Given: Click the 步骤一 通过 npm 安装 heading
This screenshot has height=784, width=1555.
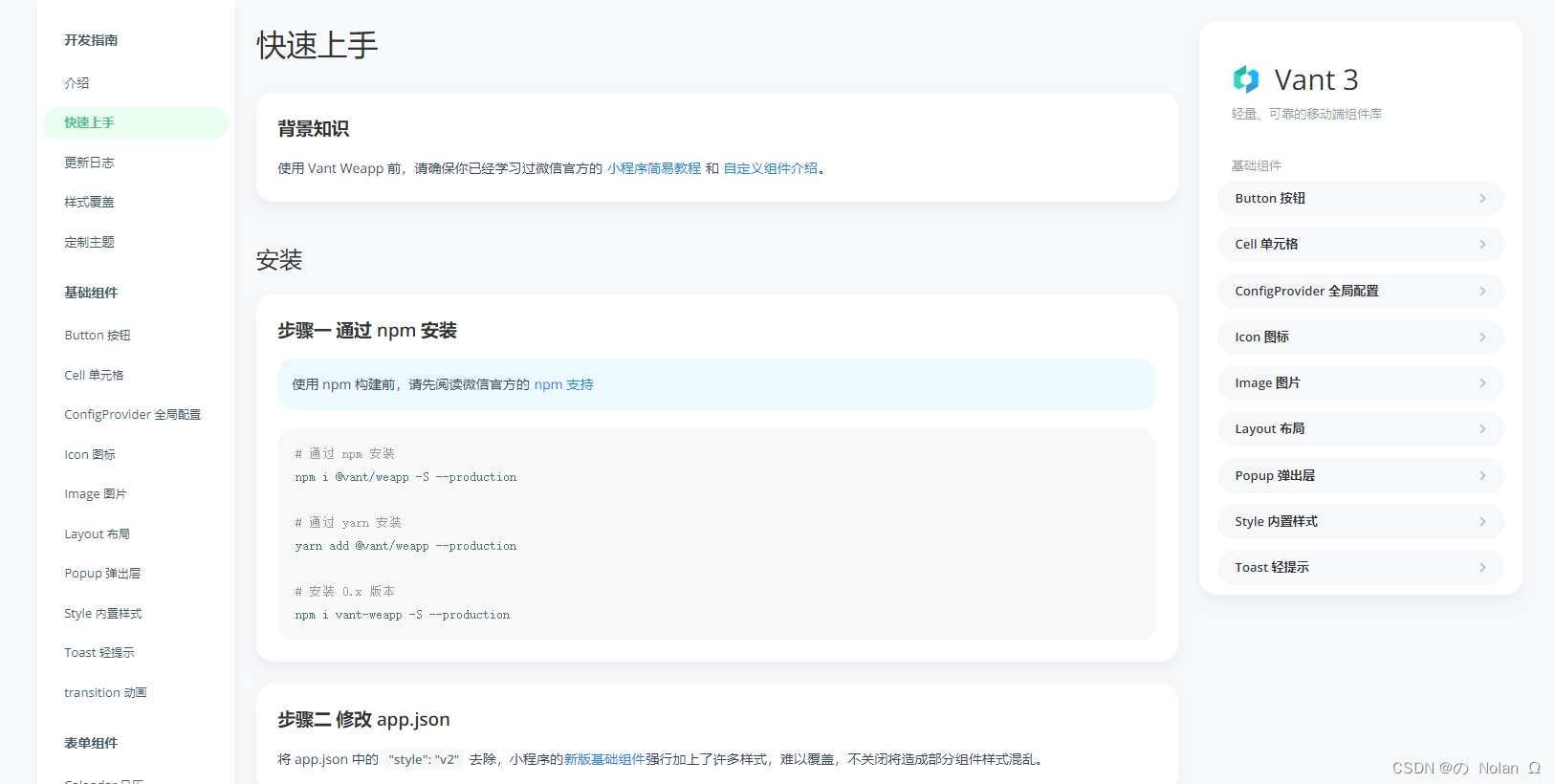Looking at the screenshot, I should (x=367, y=331).
